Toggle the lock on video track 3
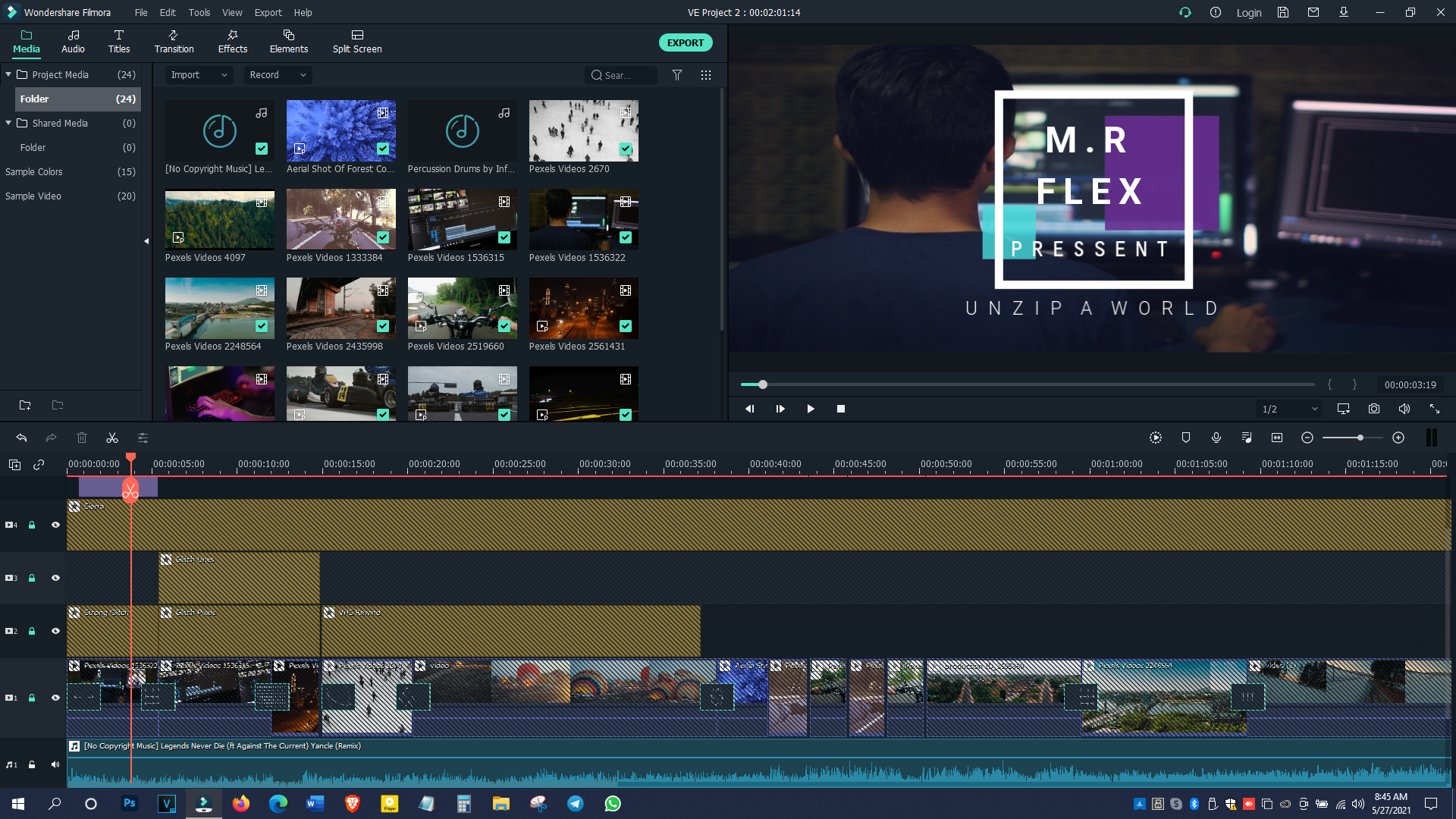This screenshot has height=819, width=1456. (32, 578)
